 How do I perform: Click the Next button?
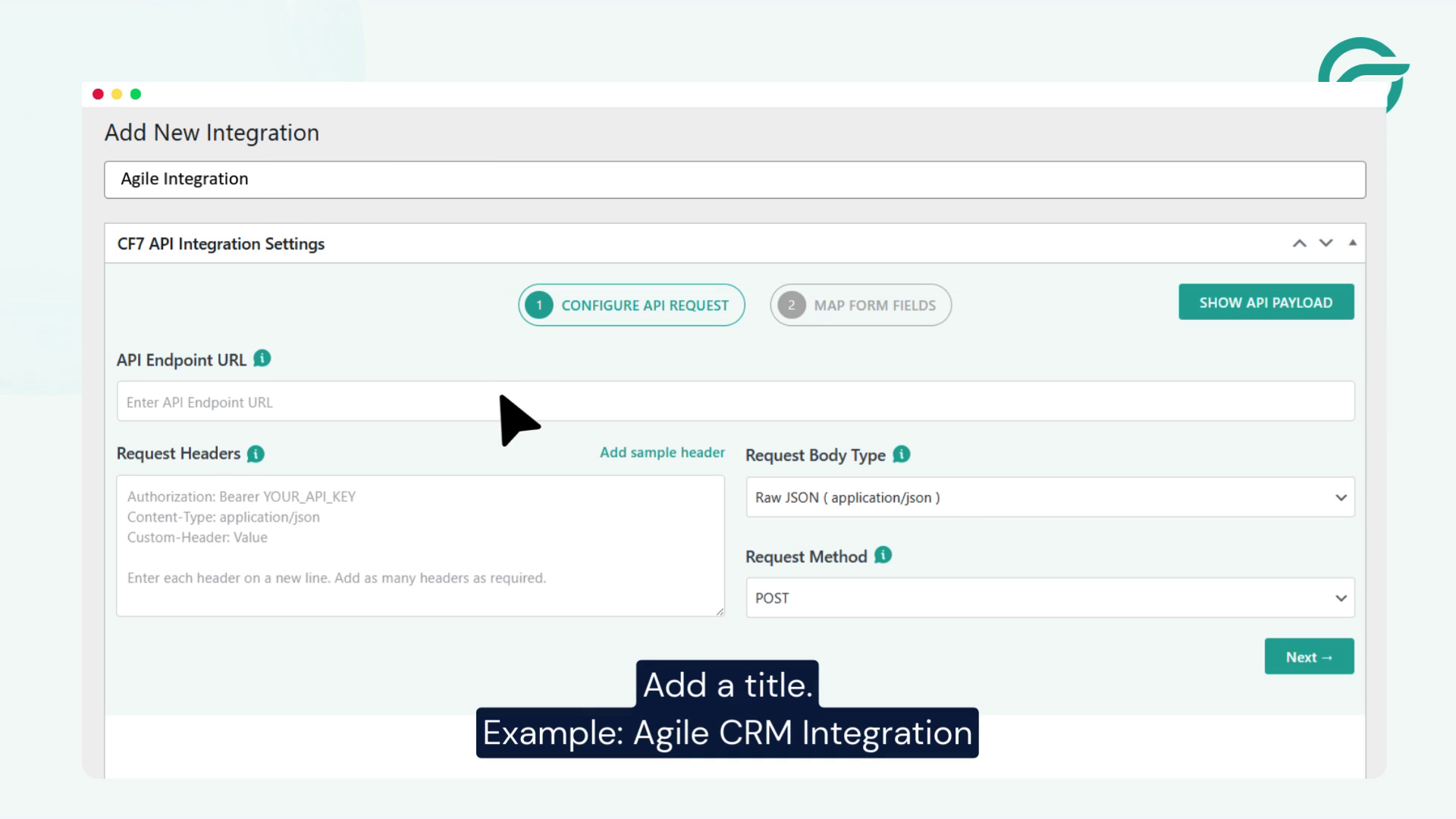[1308, 656]
